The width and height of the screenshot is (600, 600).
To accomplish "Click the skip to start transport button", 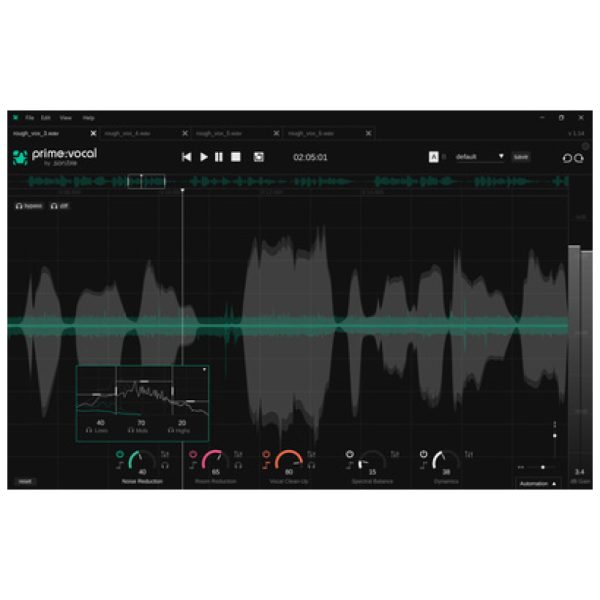I will coord(186,157).
